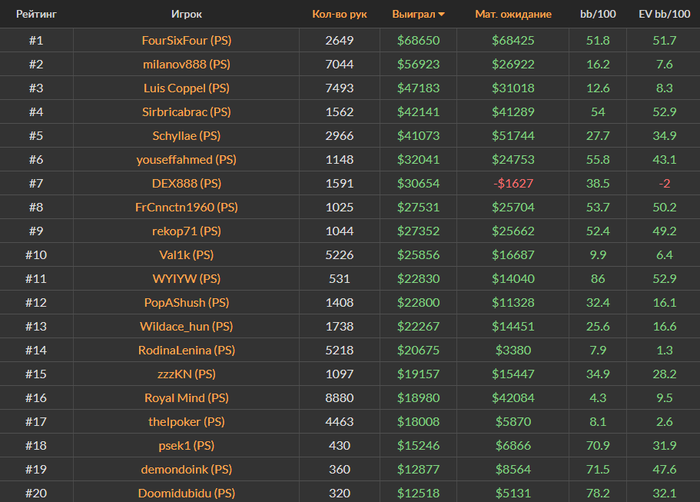Open Royal Mind (PS) player profile
Viewport: 700px width, 502px height.
tap(187, 398)
